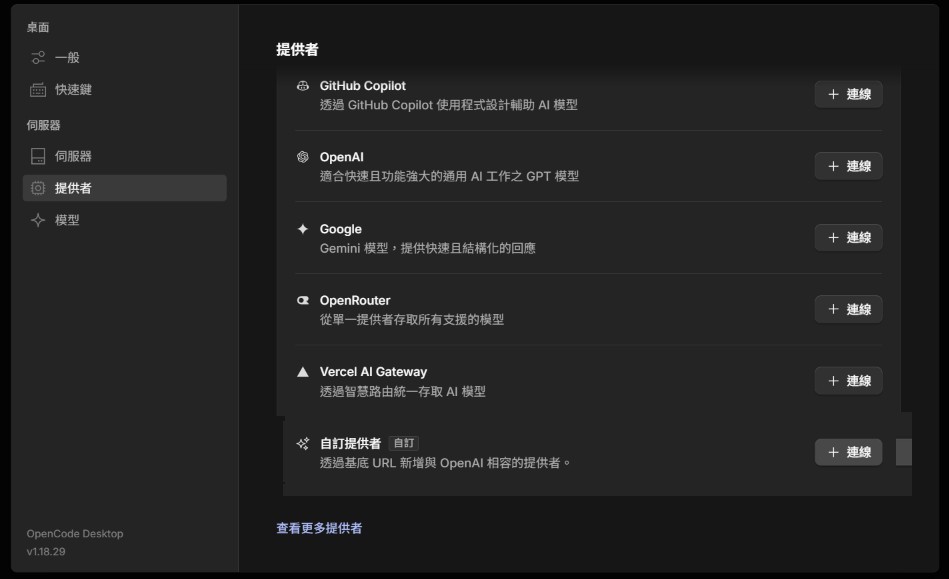This screenshot has width=949, height=579.
Task: Open the 一般 settings page
Action: click(125, 57)
